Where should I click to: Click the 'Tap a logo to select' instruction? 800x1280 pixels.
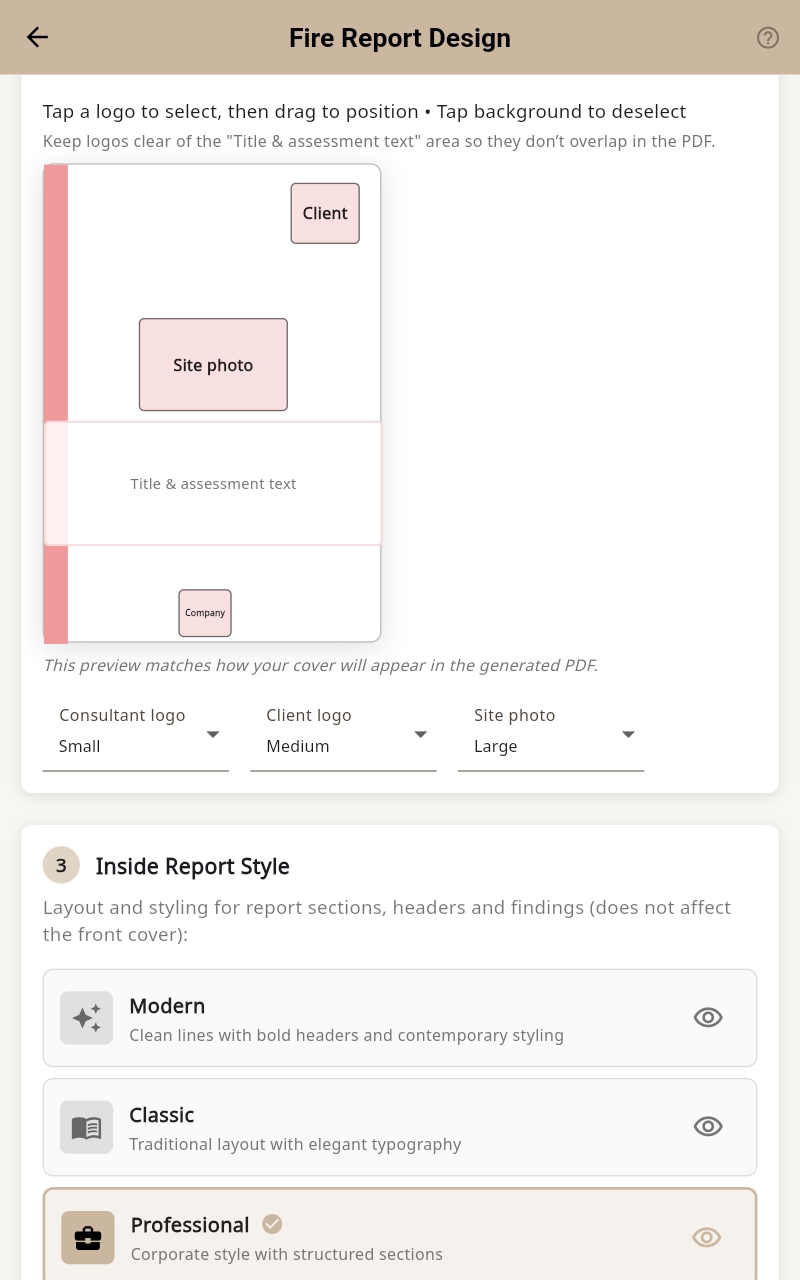pyautogui.click(x=364, y=112)
